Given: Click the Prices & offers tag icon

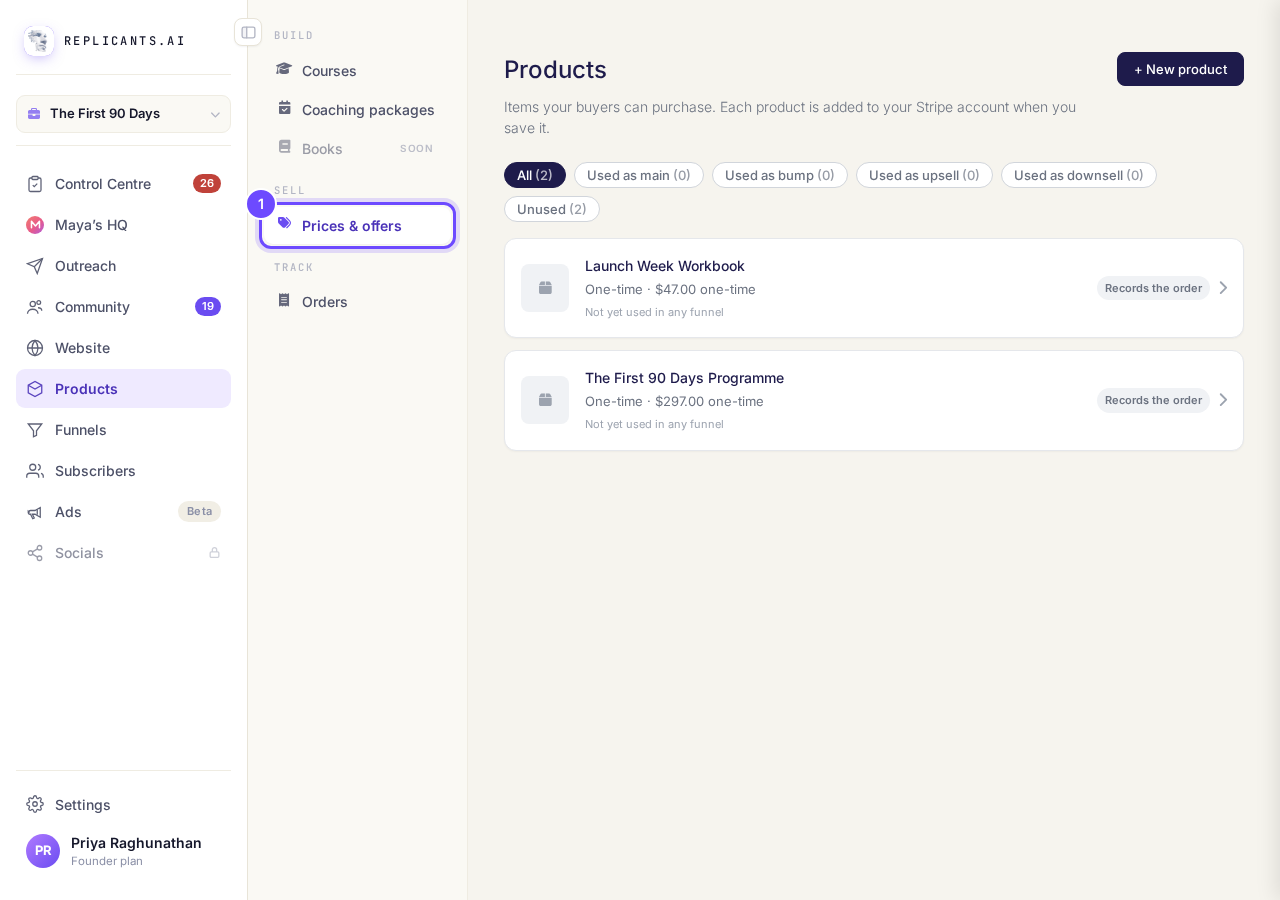Looking at the screenshot, I should (284, 224).
